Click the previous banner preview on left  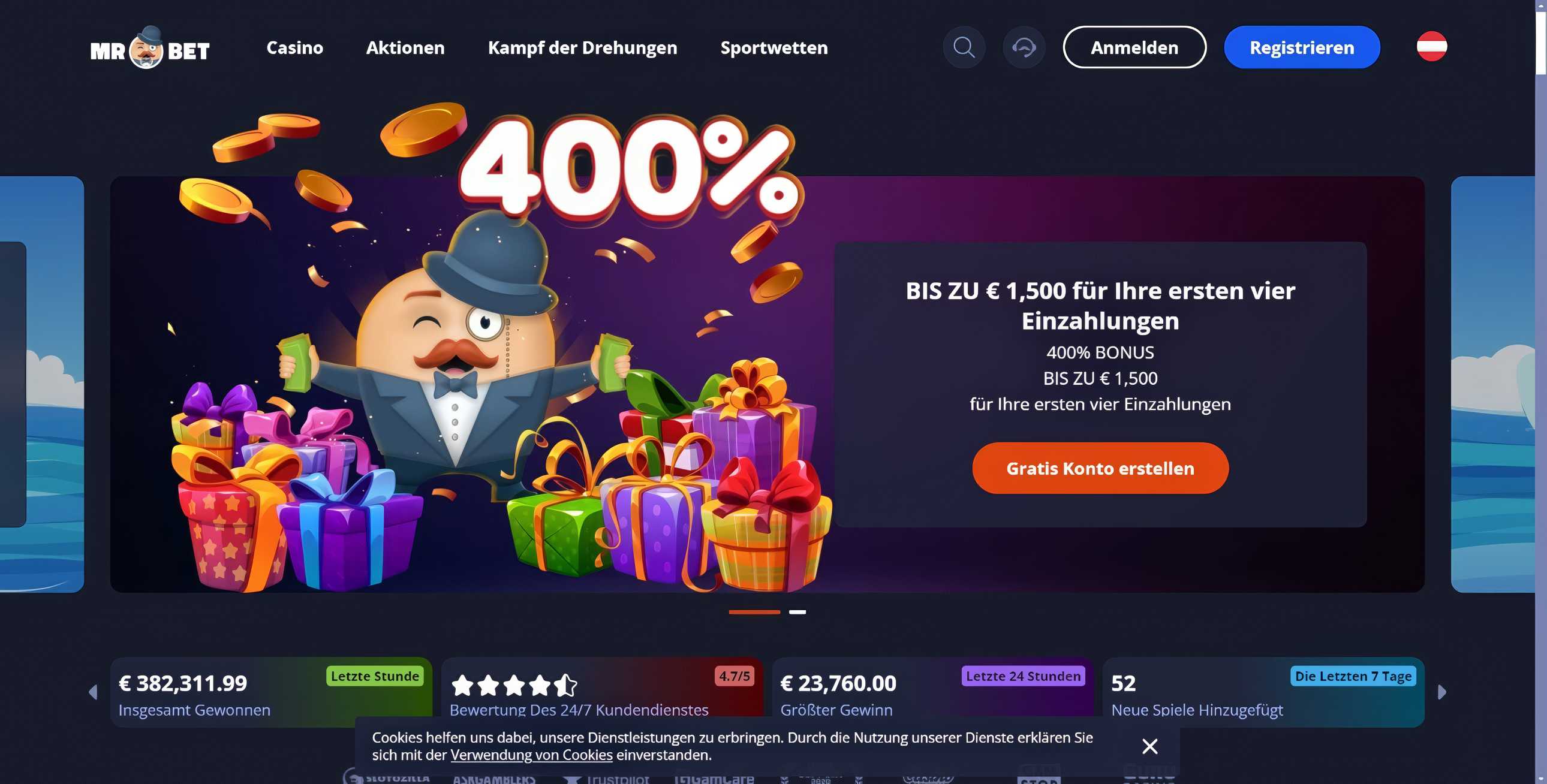42,384
